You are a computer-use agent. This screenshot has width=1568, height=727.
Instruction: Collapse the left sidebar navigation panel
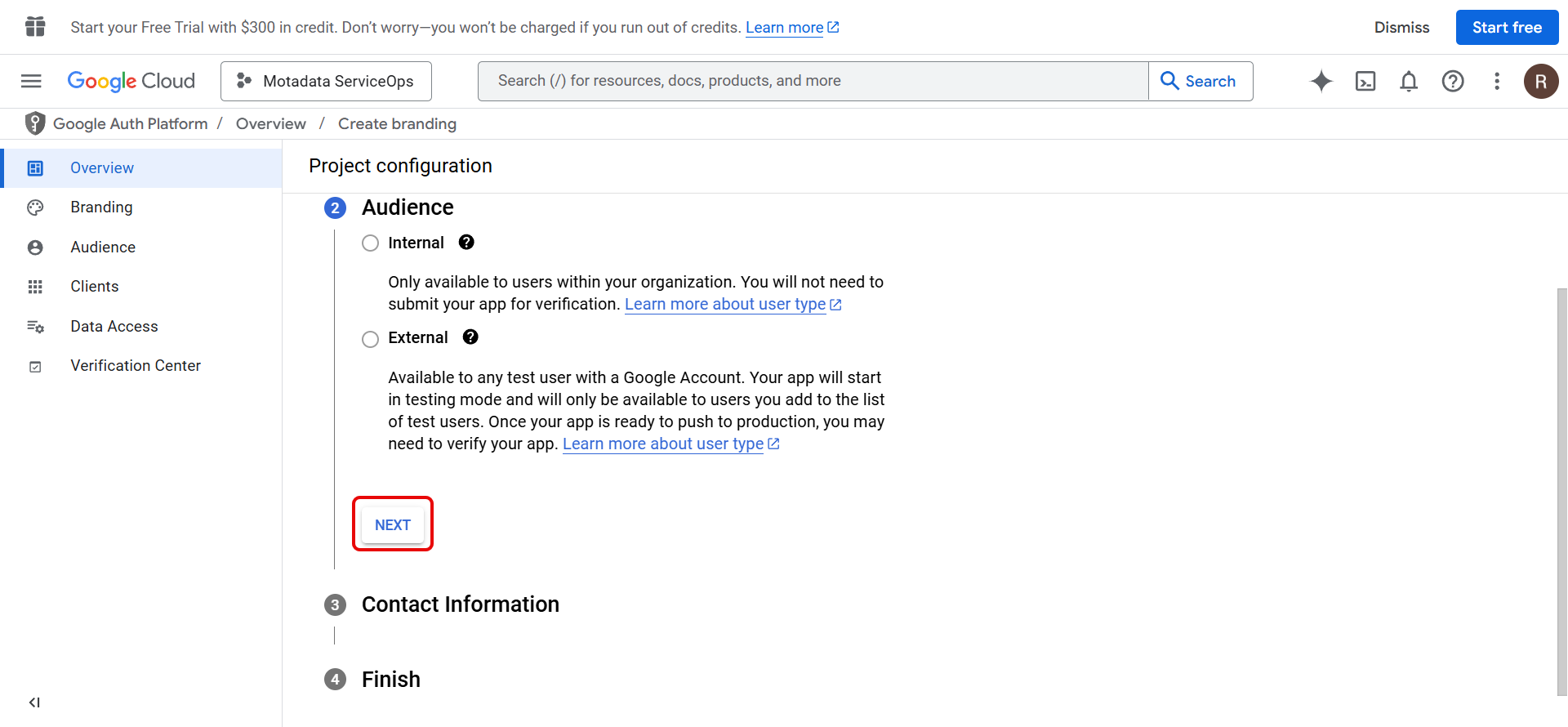(x=34, y=702)
